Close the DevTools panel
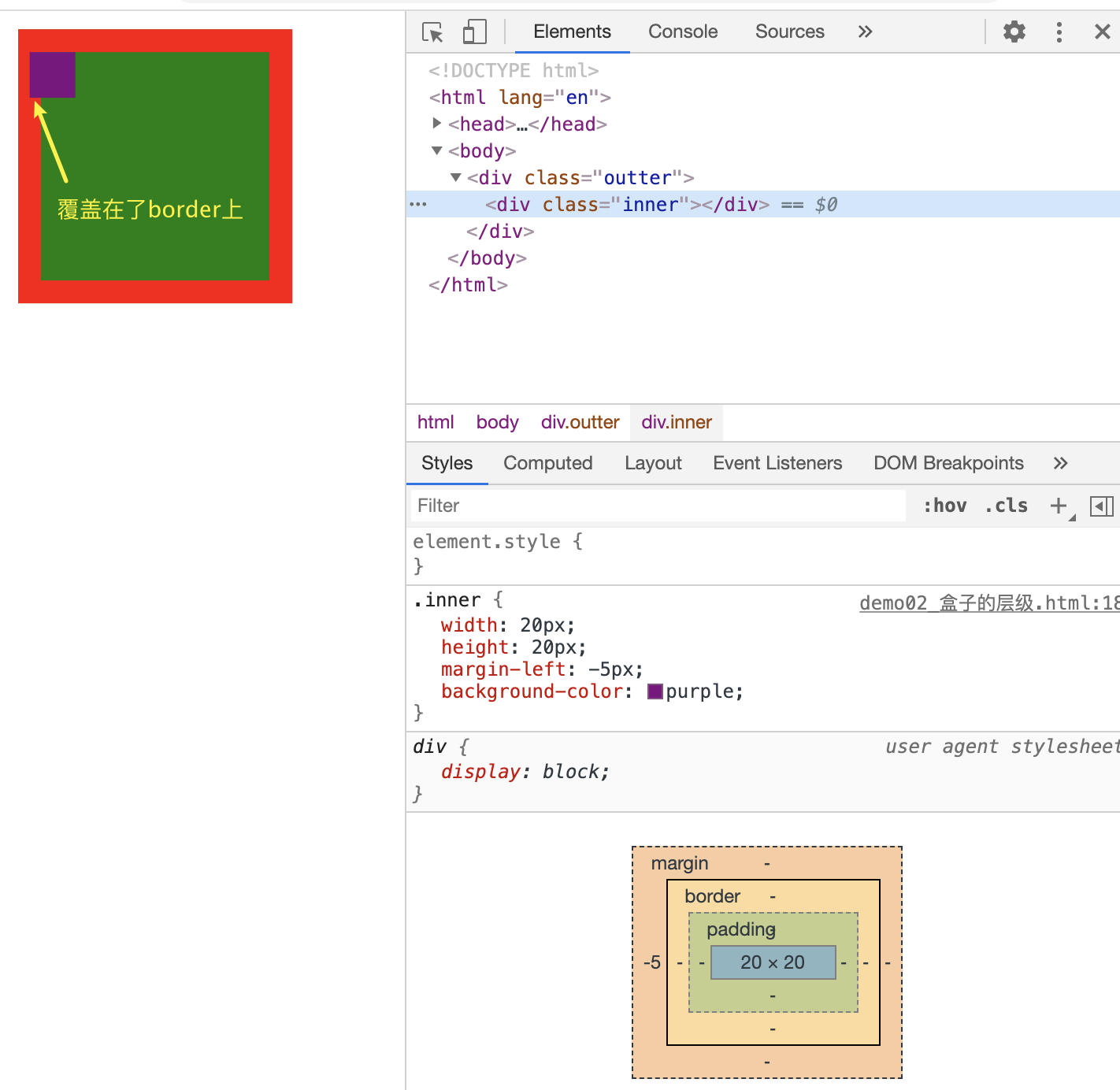1120x1090 pixels. click(1103, 32)
